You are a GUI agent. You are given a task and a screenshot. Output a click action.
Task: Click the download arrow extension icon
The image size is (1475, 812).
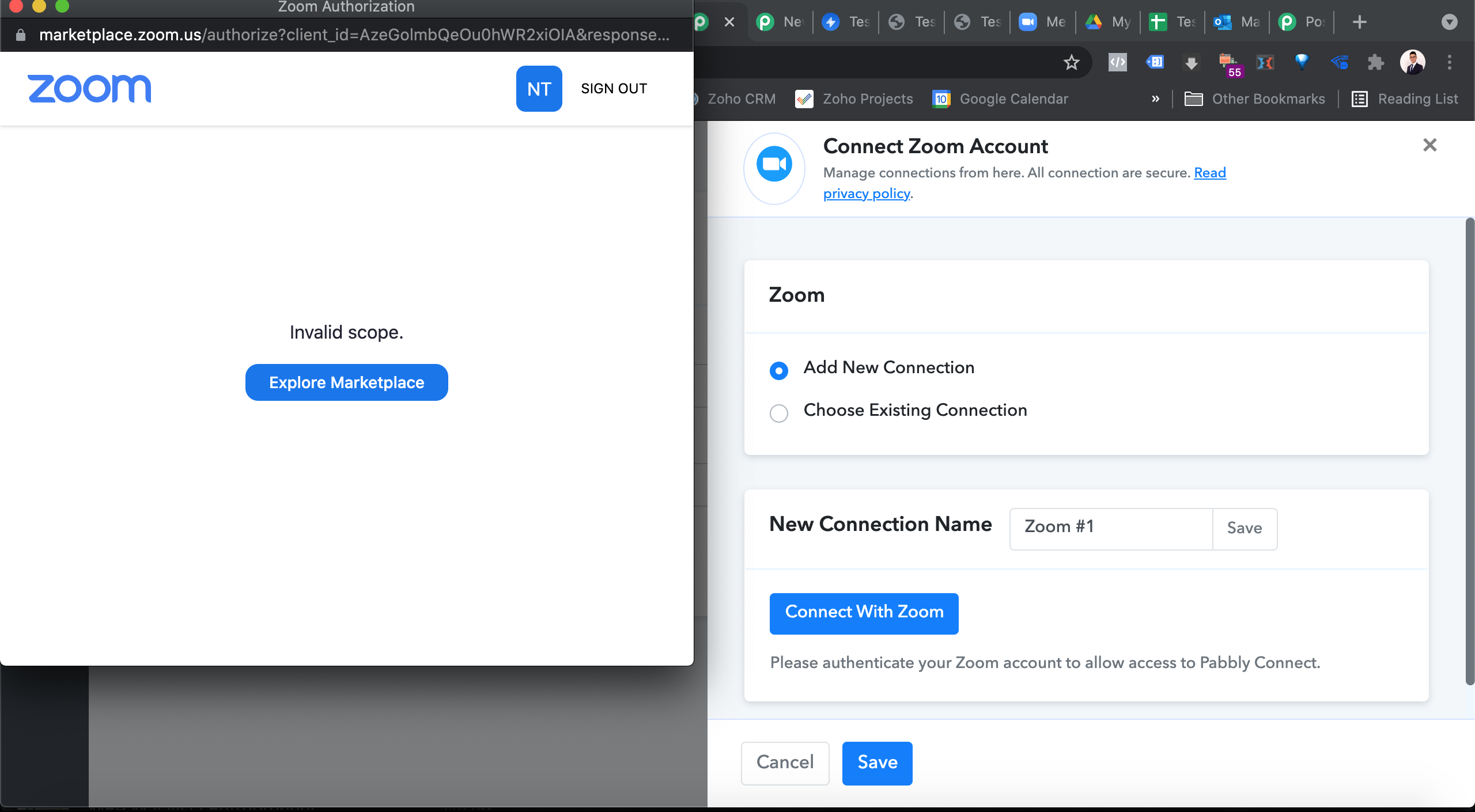point(1191,62)
